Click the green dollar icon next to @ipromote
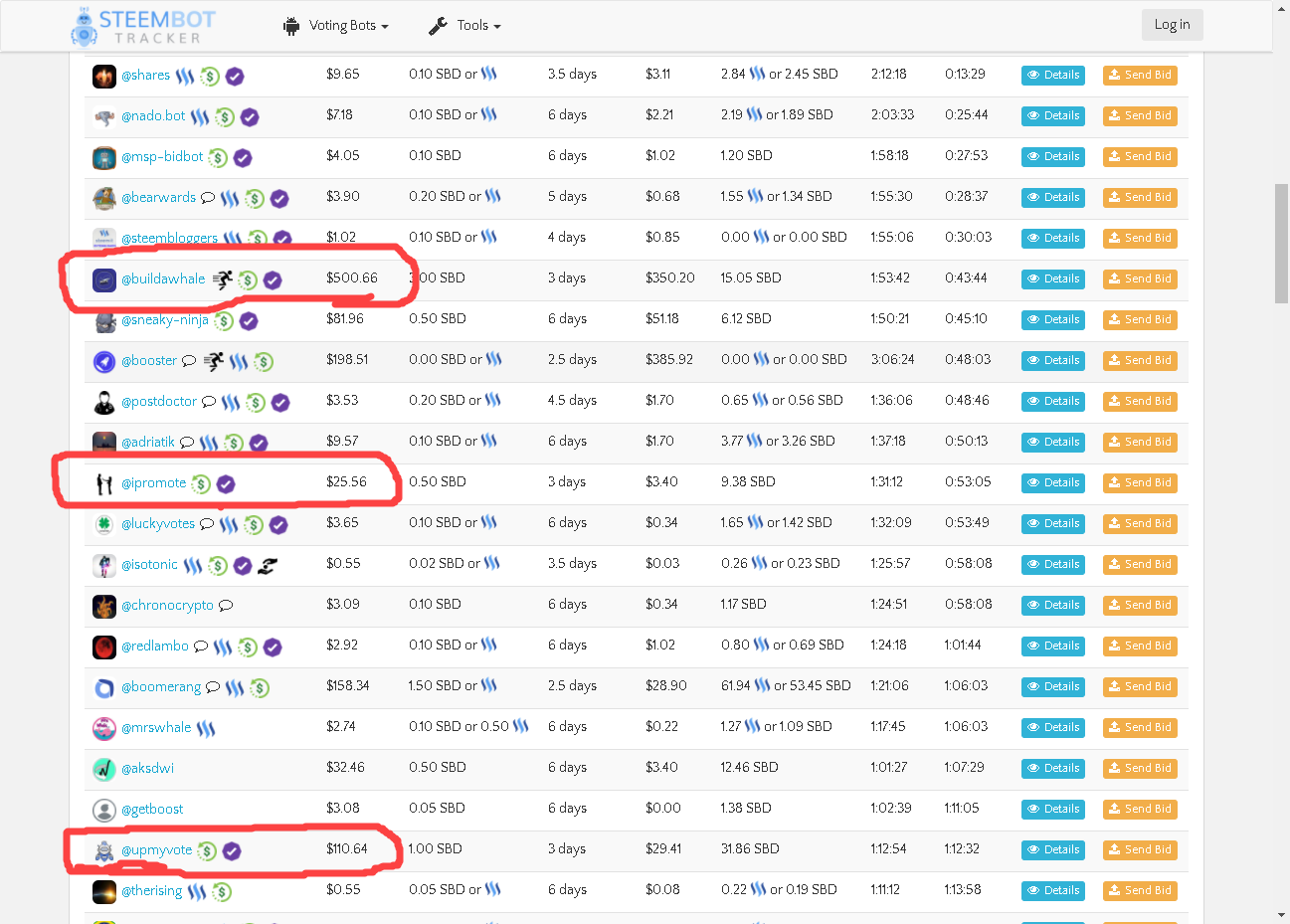This screenshot has height=924, width=1290. tap(201, 484)
